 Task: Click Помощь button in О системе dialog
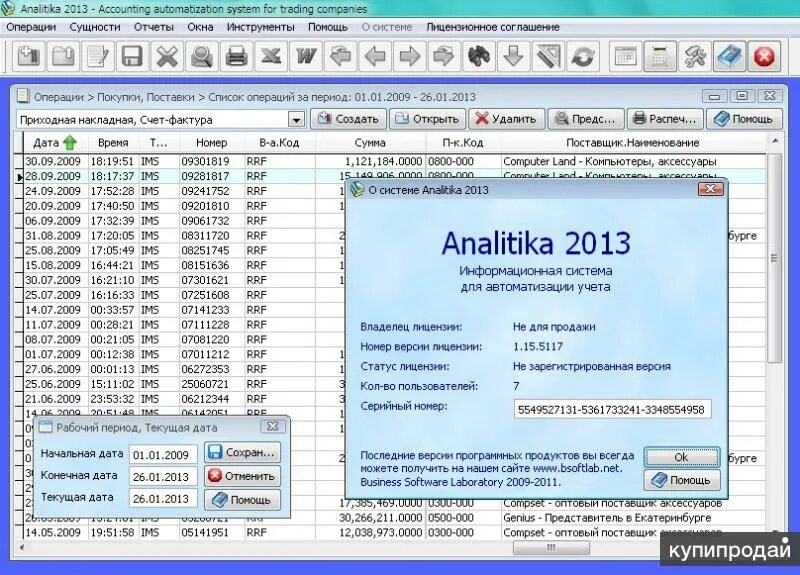point(682,480)
